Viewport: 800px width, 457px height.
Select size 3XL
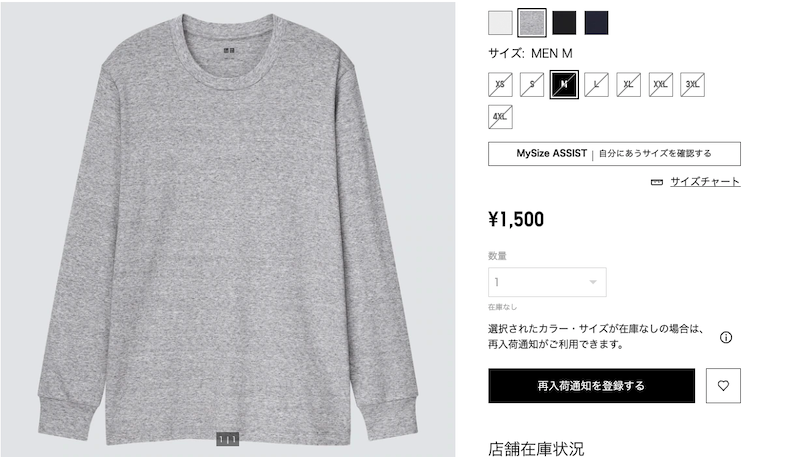click(692, 85)
